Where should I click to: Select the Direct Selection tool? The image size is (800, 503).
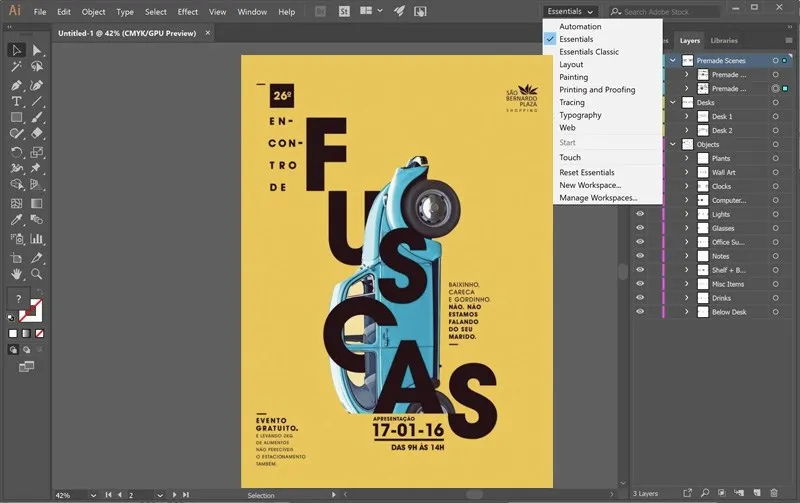pos(36,50)
